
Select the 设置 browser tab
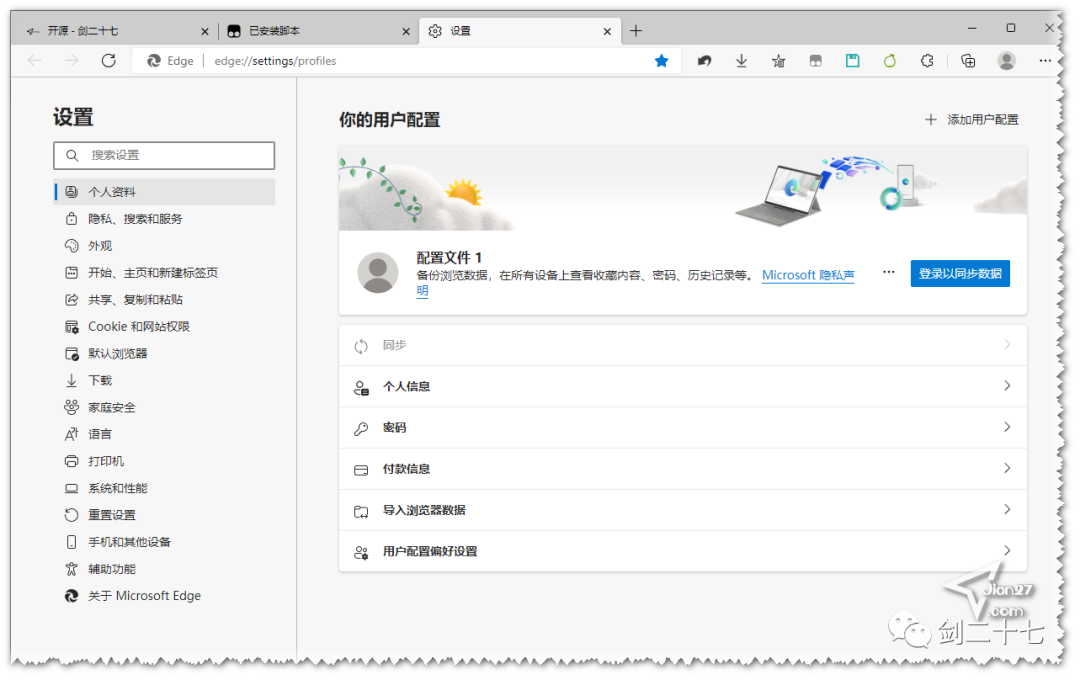point(519,31)
